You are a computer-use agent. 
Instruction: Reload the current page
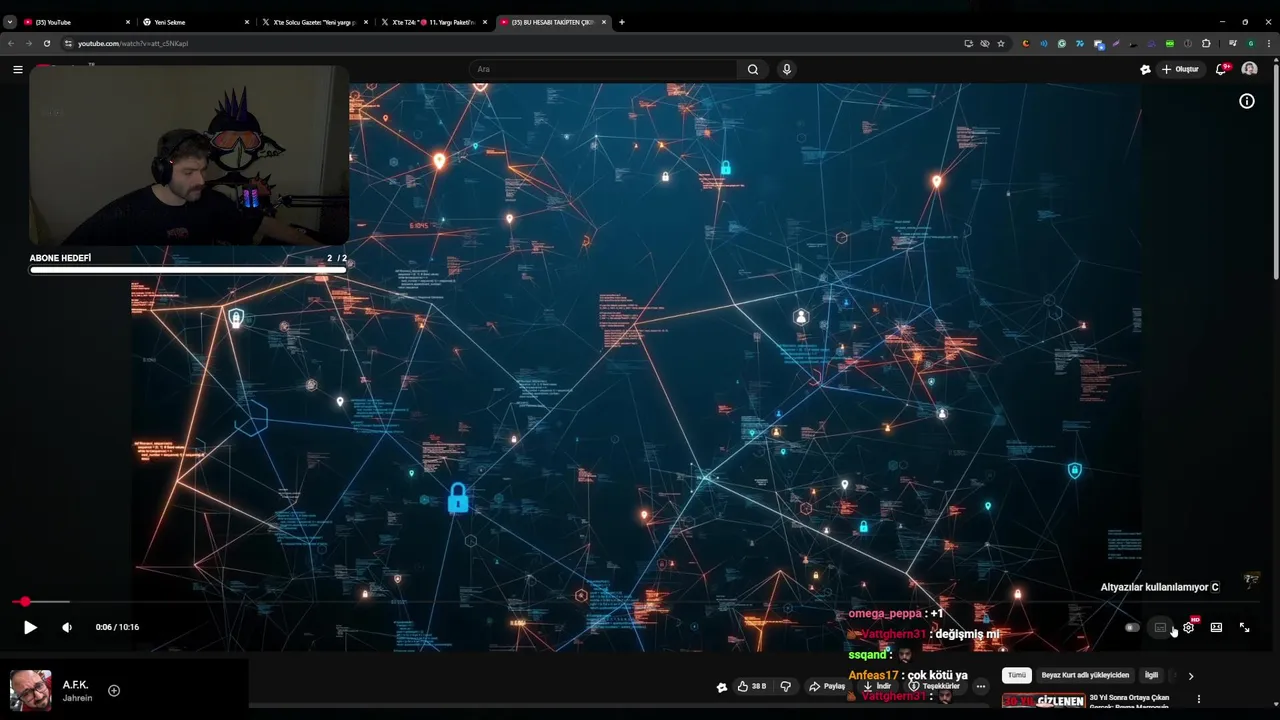(x=46, y=43)
